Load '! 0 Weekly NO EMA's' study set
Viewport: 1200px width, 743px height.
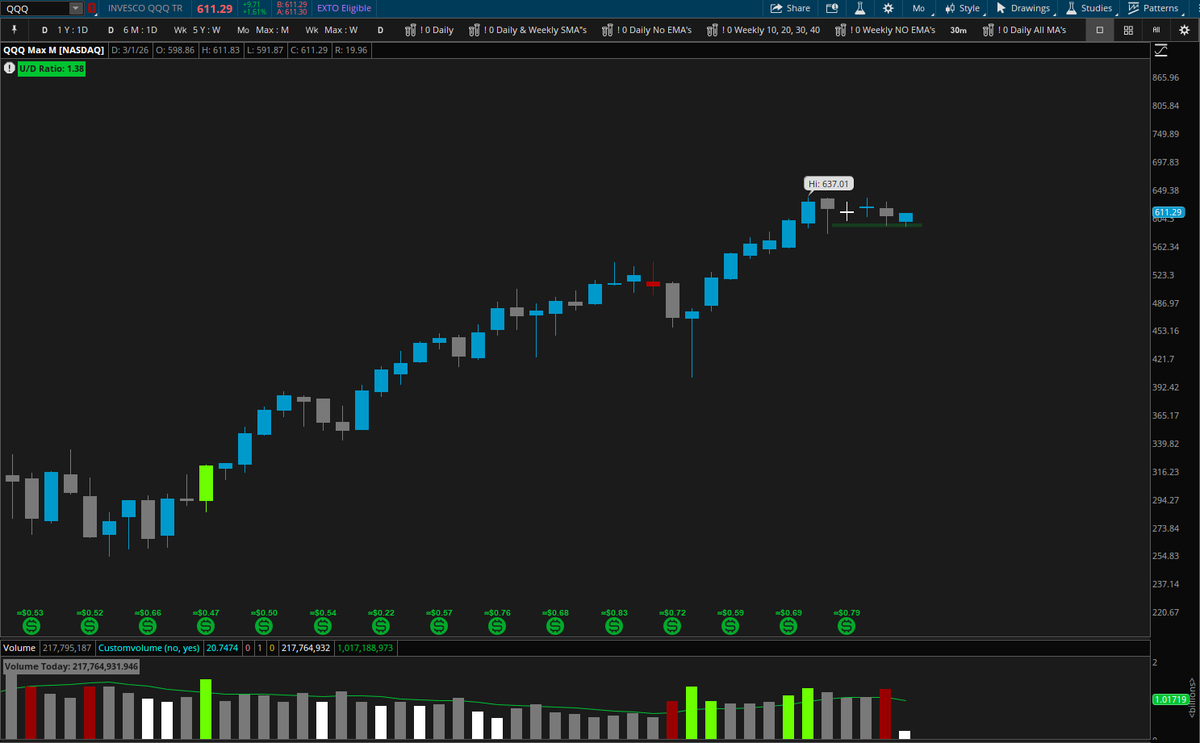click(x=884, y=30)
